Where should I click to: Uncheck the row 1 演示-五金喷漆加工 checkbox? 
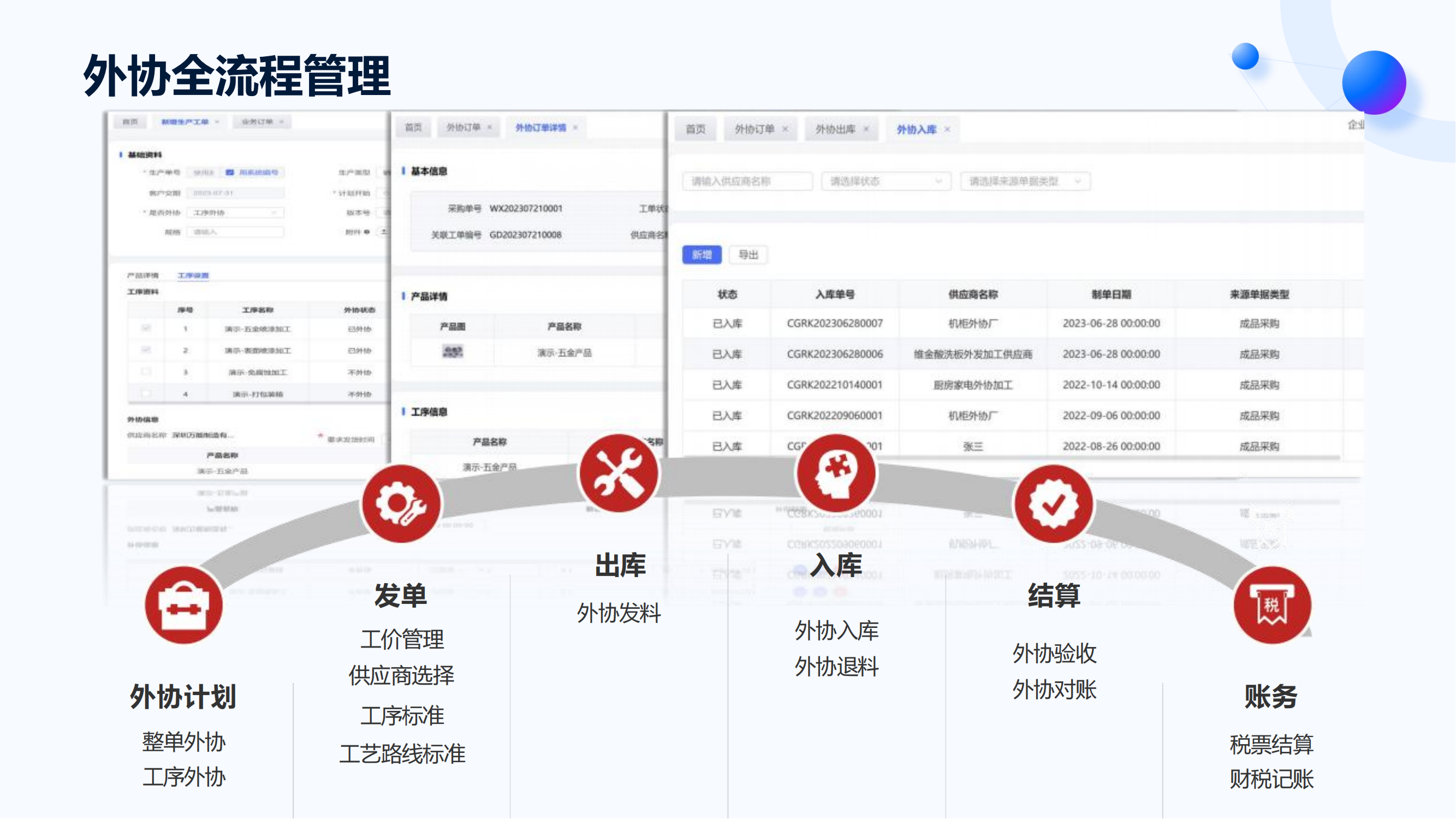click(146, 328)
